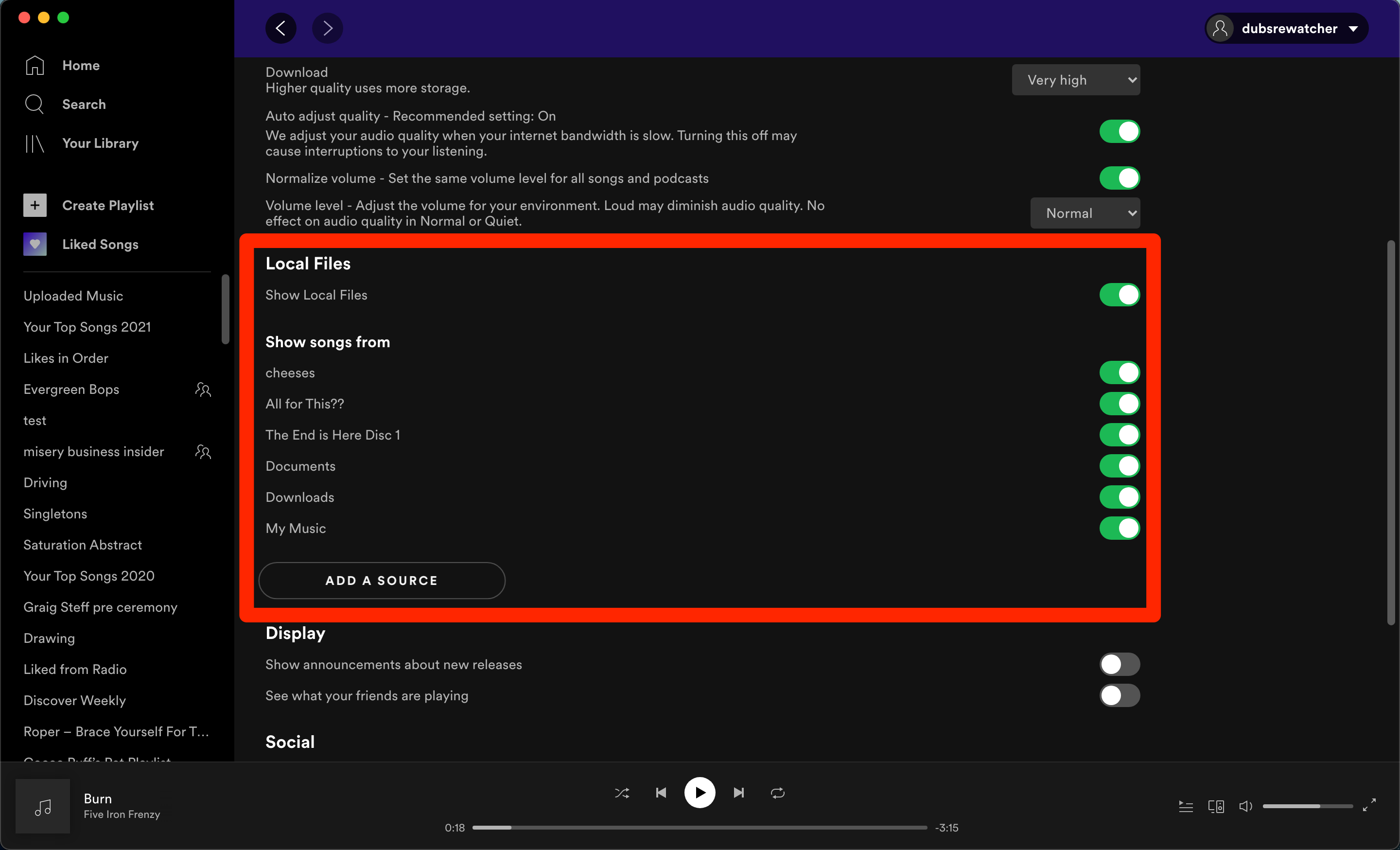
Task: Click the Create Playlist icon
Action: (35, 205)
